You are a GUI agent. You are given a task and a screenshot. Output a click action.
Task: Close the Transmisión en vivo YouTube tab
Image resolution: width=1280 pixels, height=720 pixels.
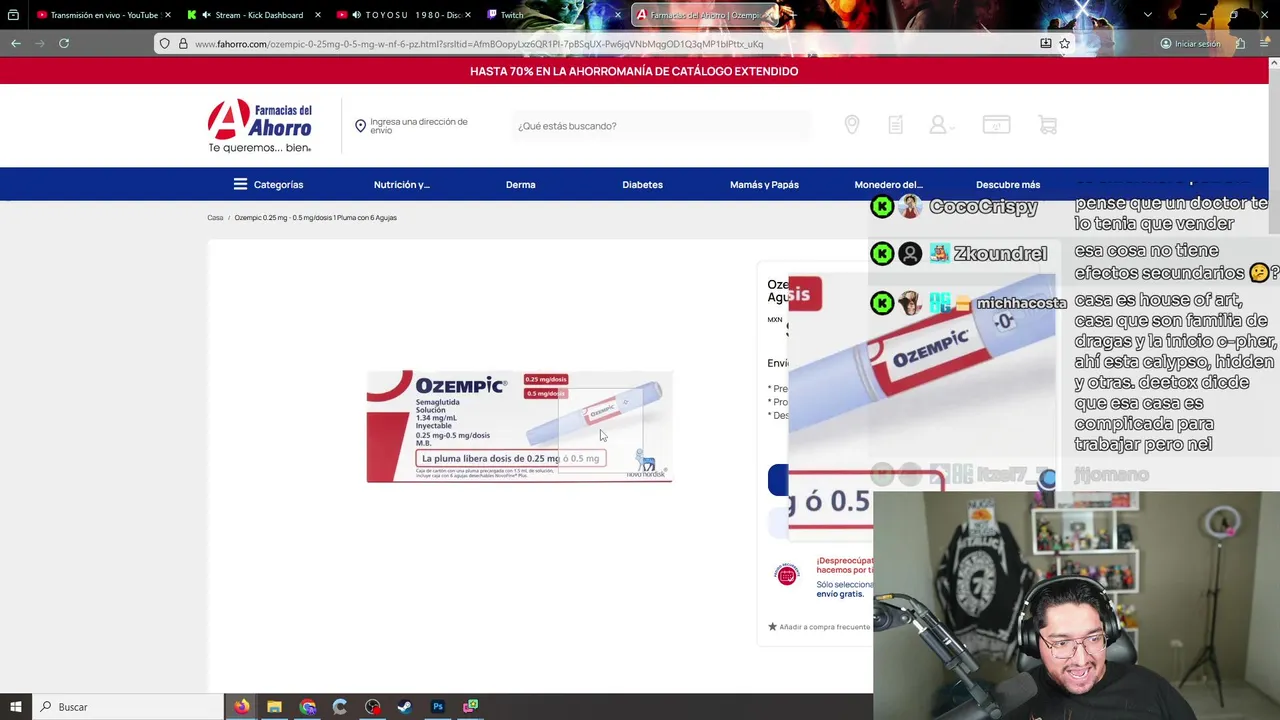pyautogui.click(x=168, y=15)
